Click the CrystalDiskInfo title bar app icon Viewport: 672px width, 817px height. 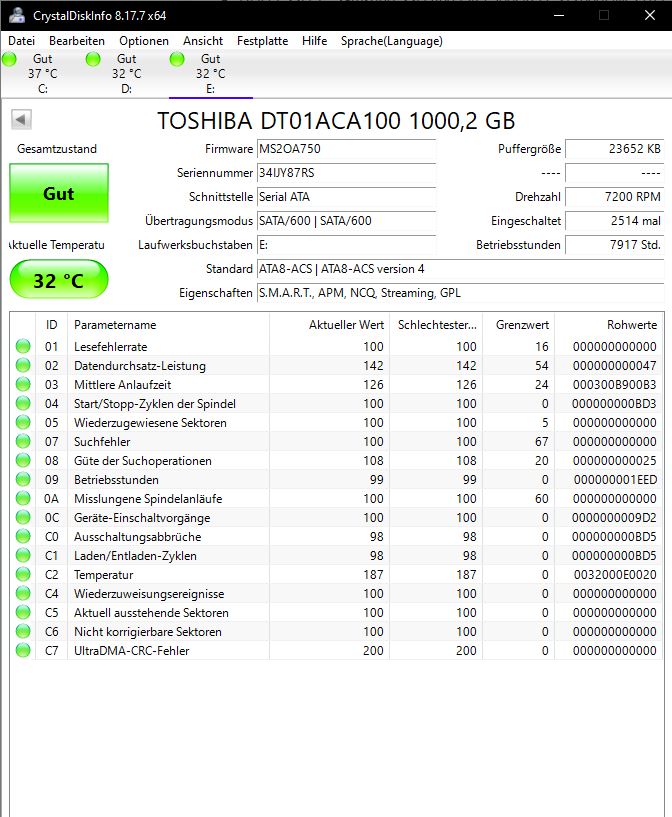tap(17, 15)
